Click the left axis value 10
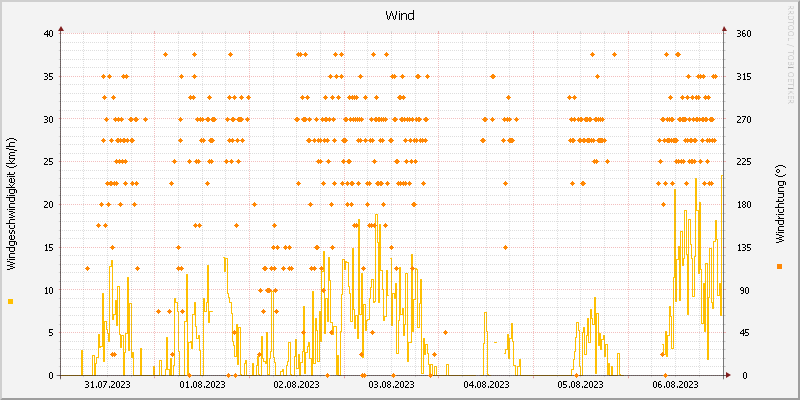Screen dimensions: 800x400 pos(48,290)
